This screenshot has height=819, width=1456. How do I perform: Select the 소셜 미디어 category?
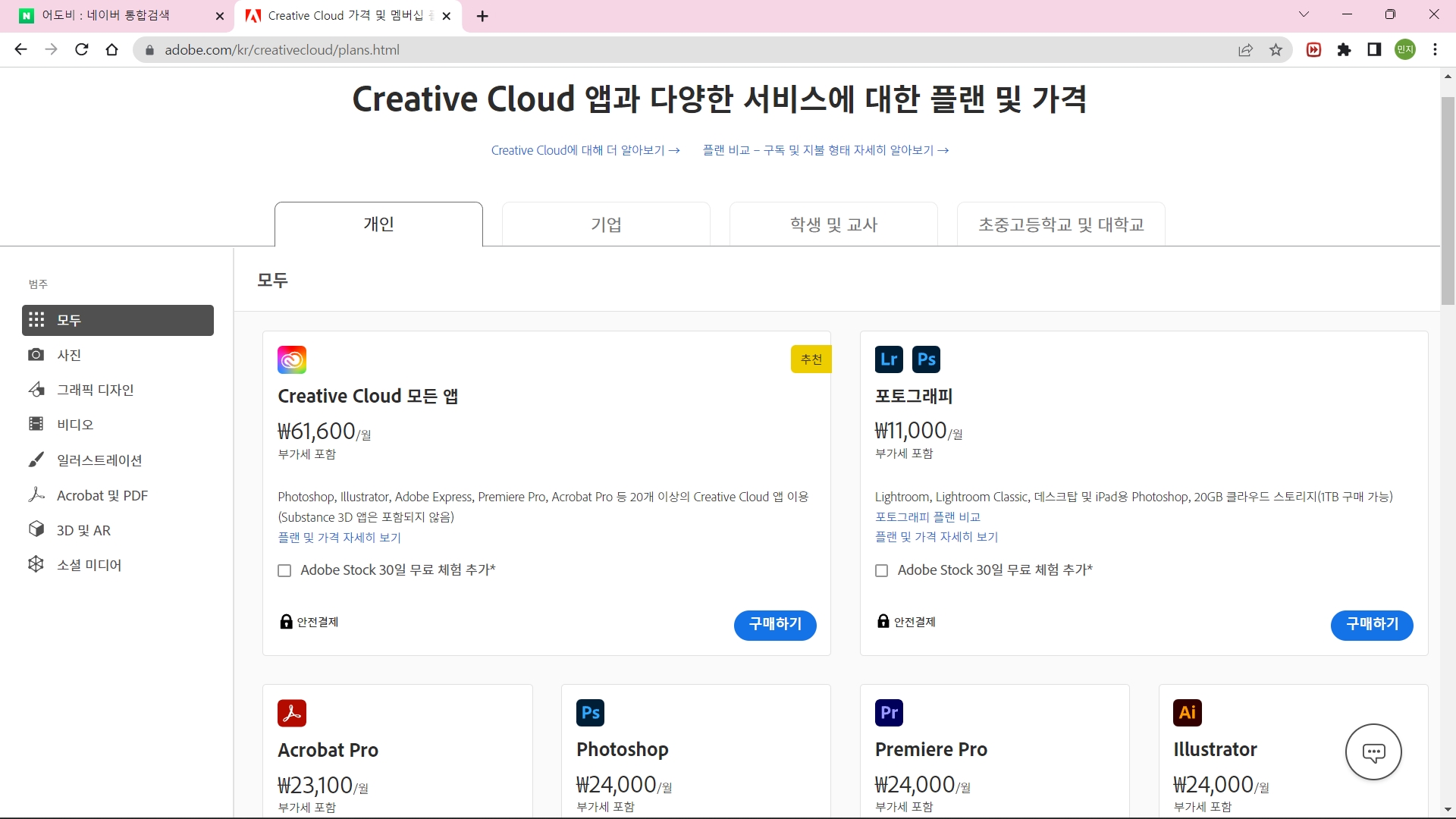point(118,565)
